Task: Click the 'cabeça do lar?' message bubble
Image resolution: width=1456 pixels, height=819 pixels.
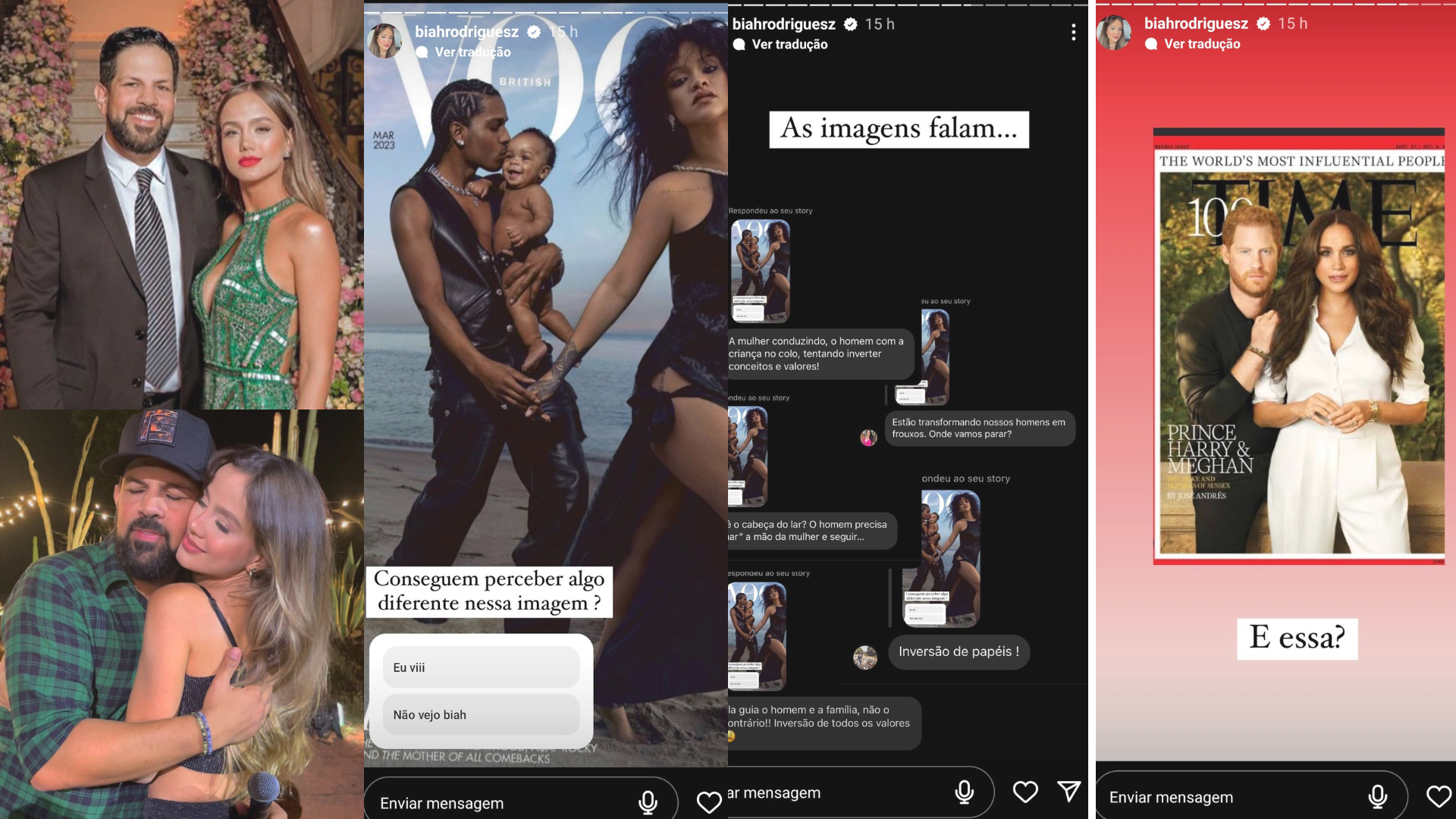Action: [812, 531]
